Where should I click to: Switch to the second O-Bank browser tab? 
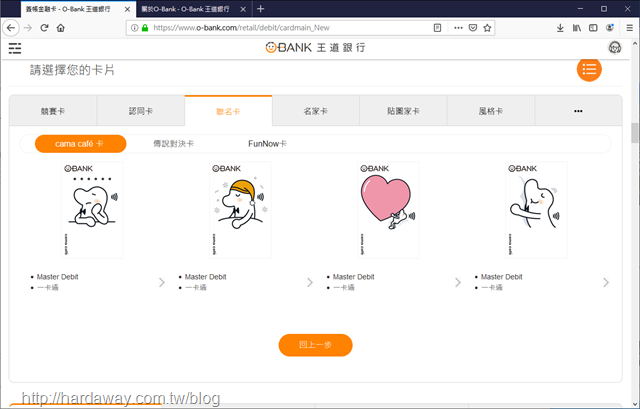click(185, 9)
